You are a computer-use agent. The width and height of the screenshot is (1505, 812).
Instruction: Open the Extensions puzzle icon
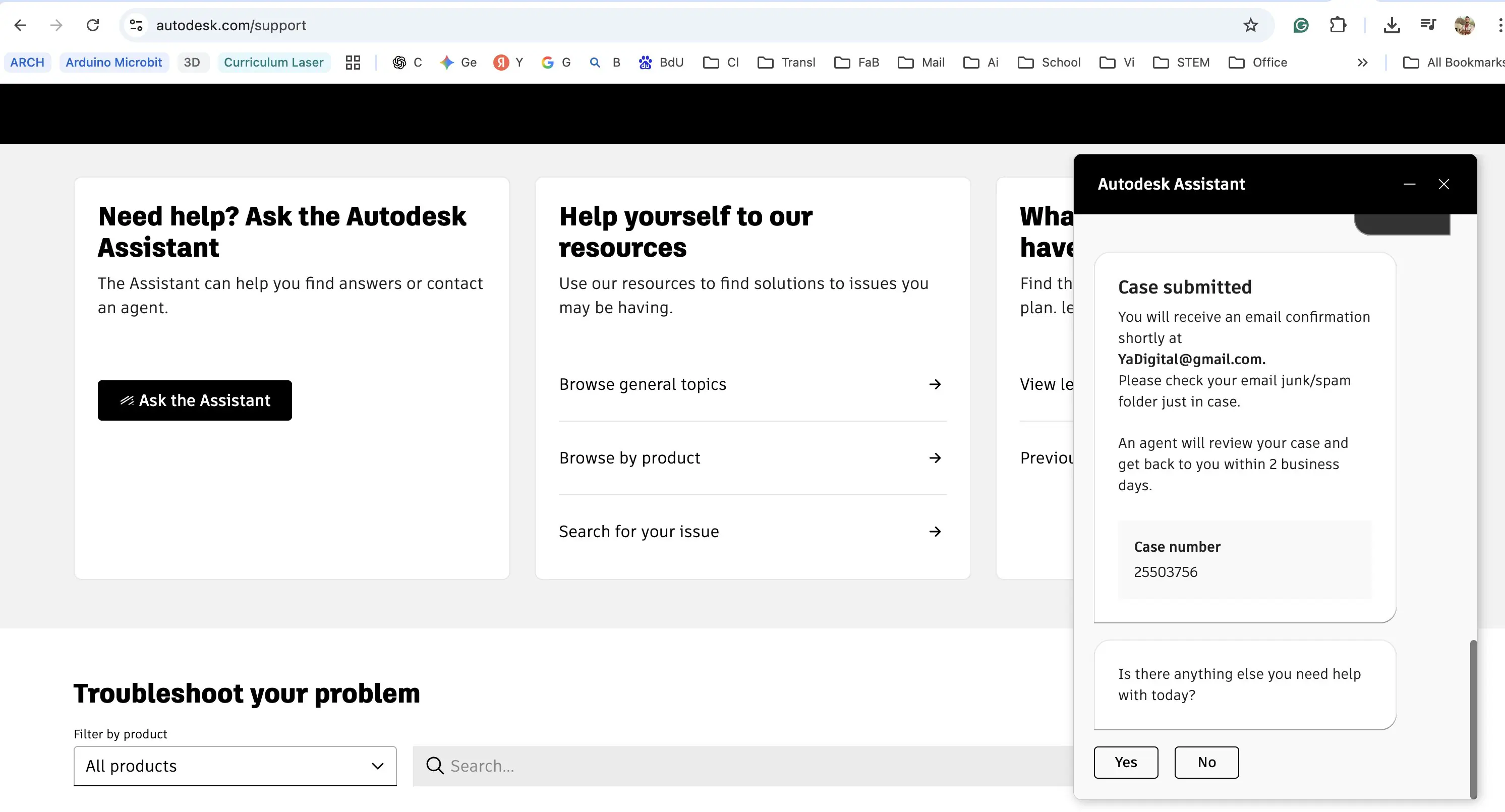point(1338,25)
